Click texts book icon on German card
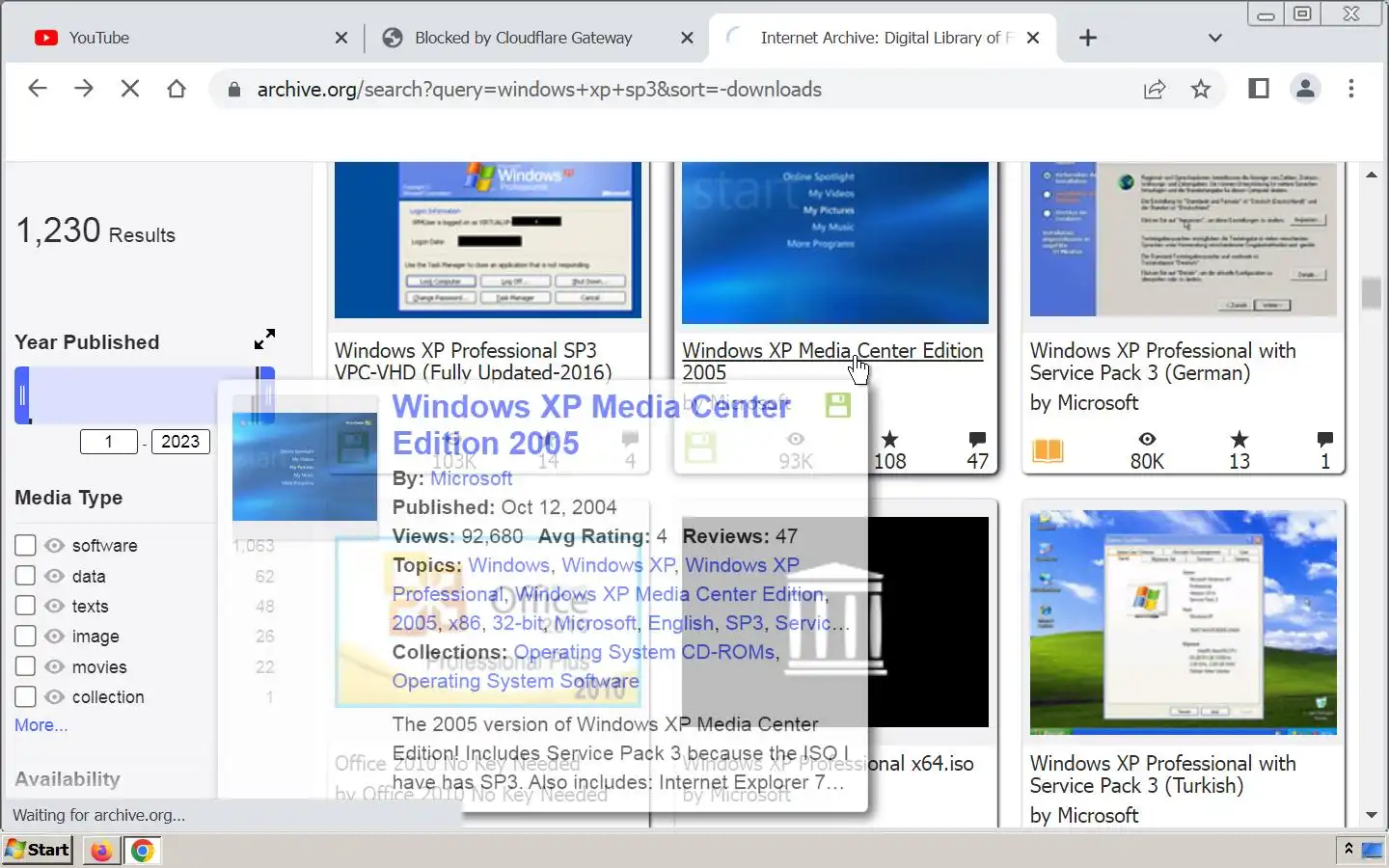1389x868 pixels. click(x=1048, y=450)
